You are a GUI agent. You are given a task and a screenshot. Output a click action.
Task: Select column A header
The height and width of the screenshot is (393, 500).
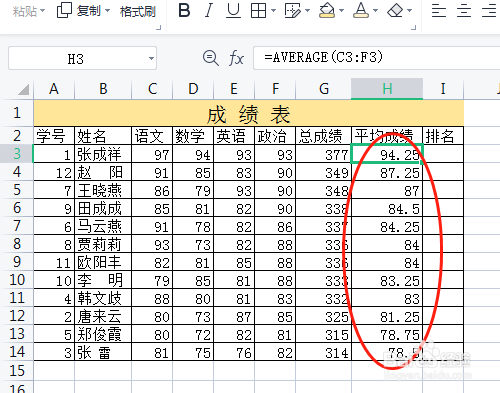[x=54, y=89]
